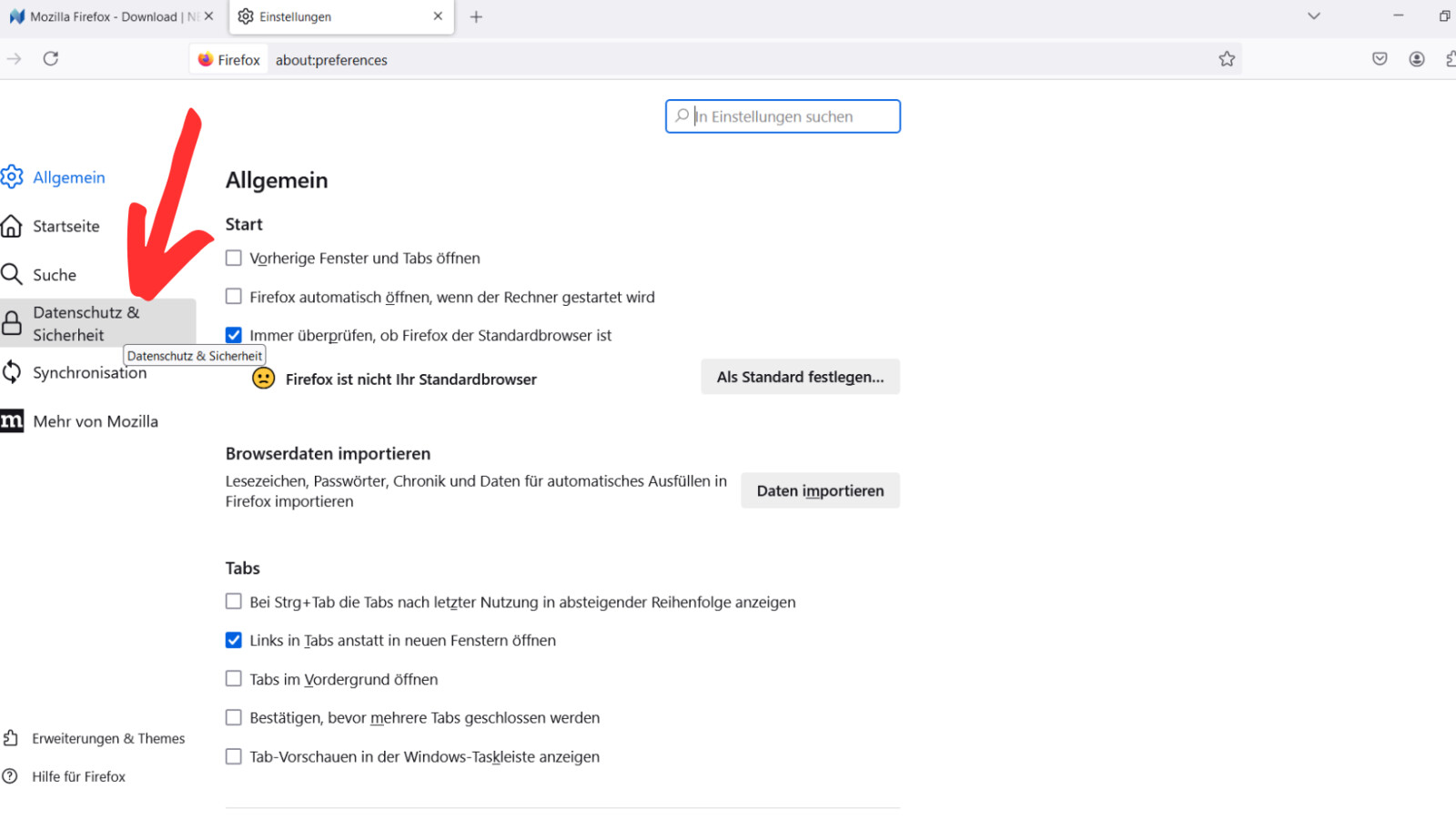1456x819 pixels.
Task: Uncheck 'Immer überprüfen, ob Firefox der Standardbrowser ist'
Action: click(234, 335)
